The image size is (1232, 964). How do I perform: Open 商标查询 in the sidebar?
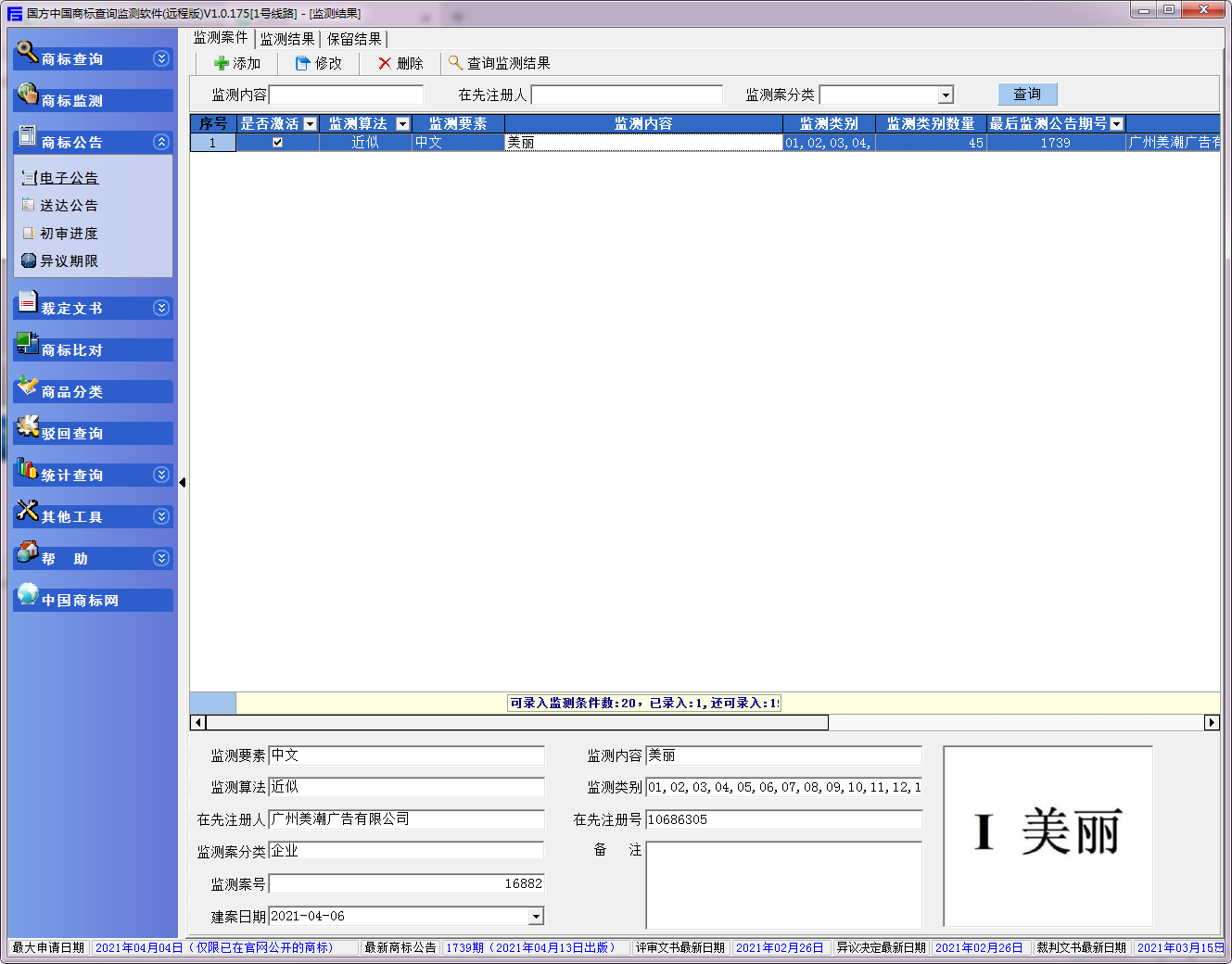72,58
